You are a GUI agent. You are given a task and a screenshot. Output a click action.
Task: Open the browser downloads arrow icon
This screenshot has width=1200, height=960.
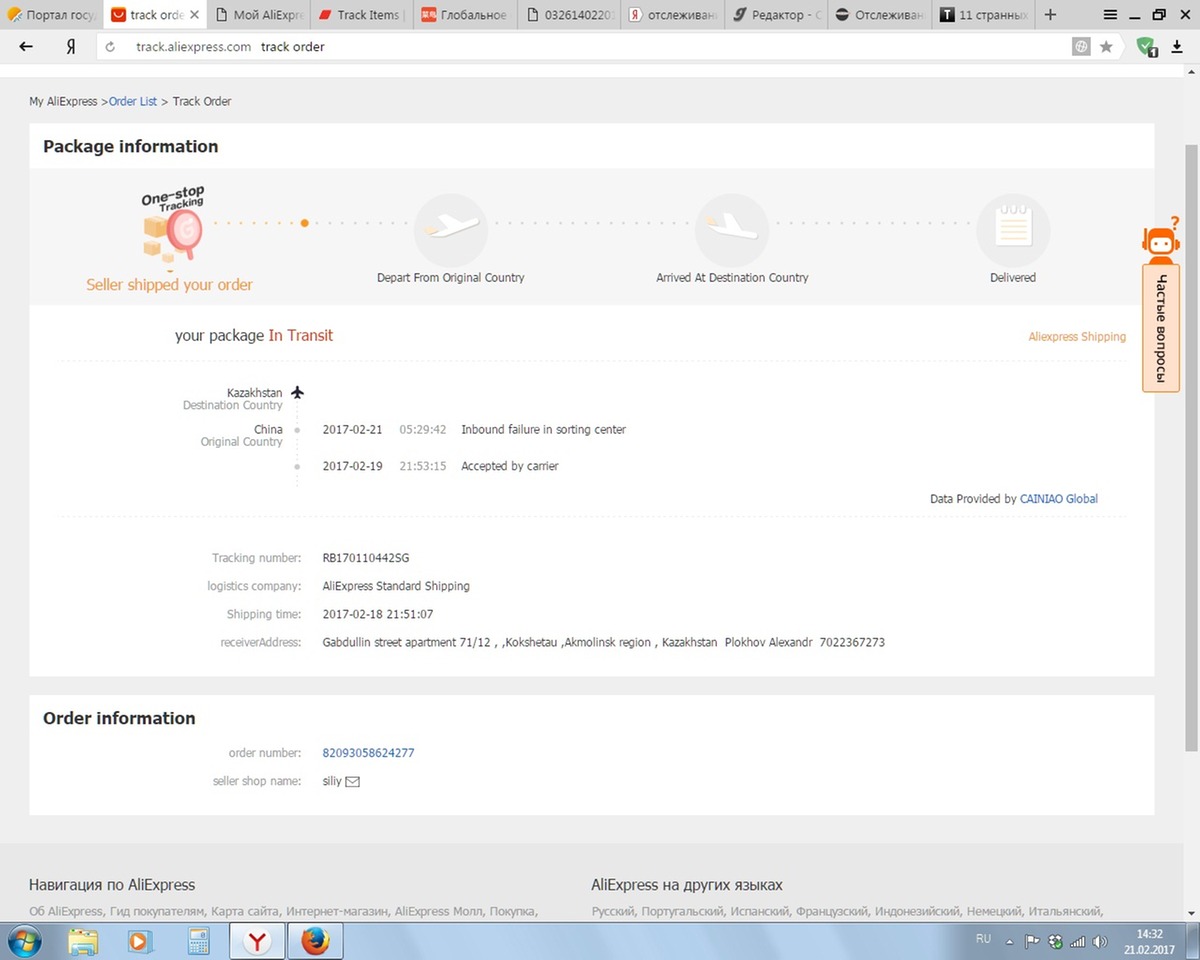[1177, 46]
